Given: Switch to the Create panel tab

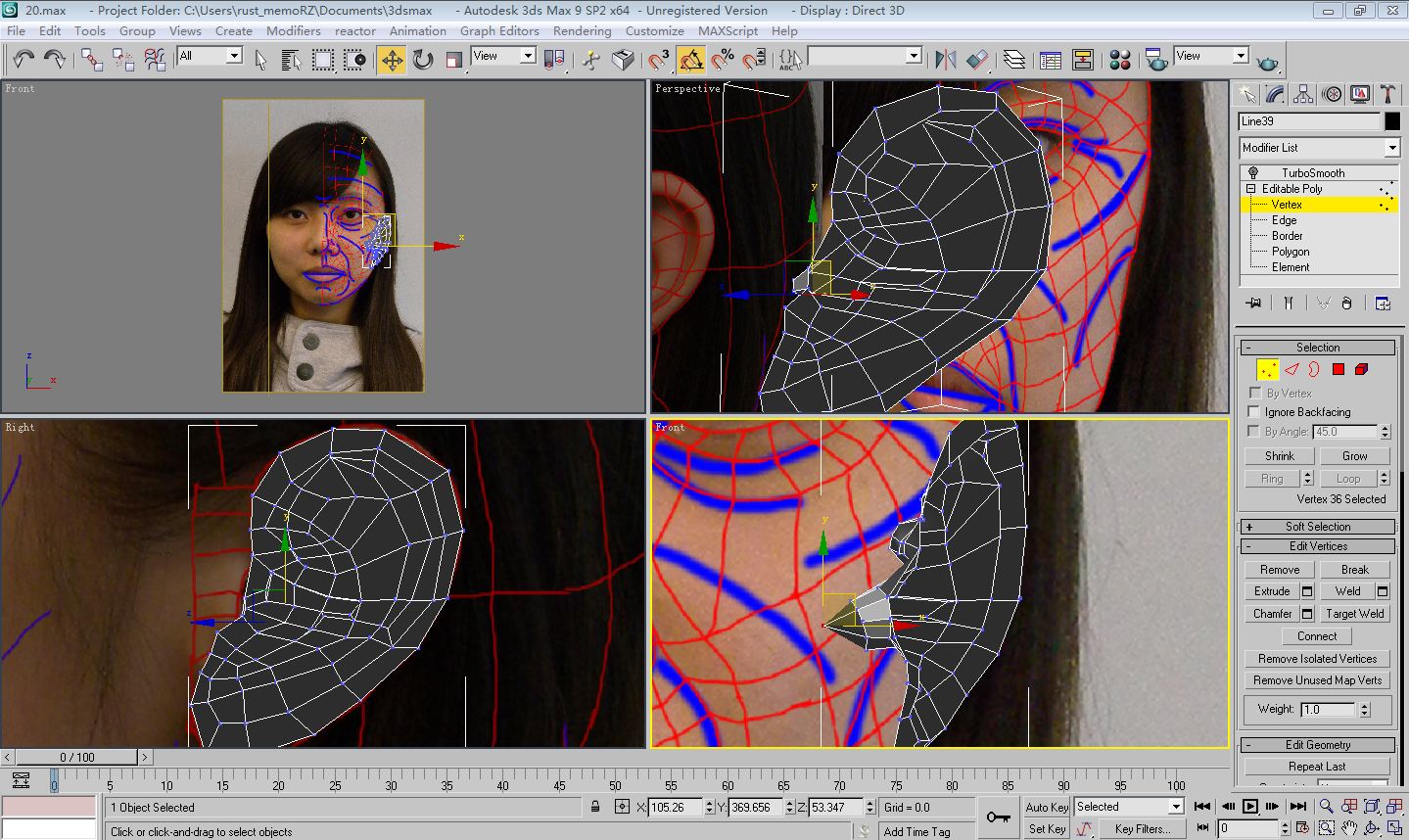Looking at the screenshot, I should pyautogui.click(x=1246, y=94).
